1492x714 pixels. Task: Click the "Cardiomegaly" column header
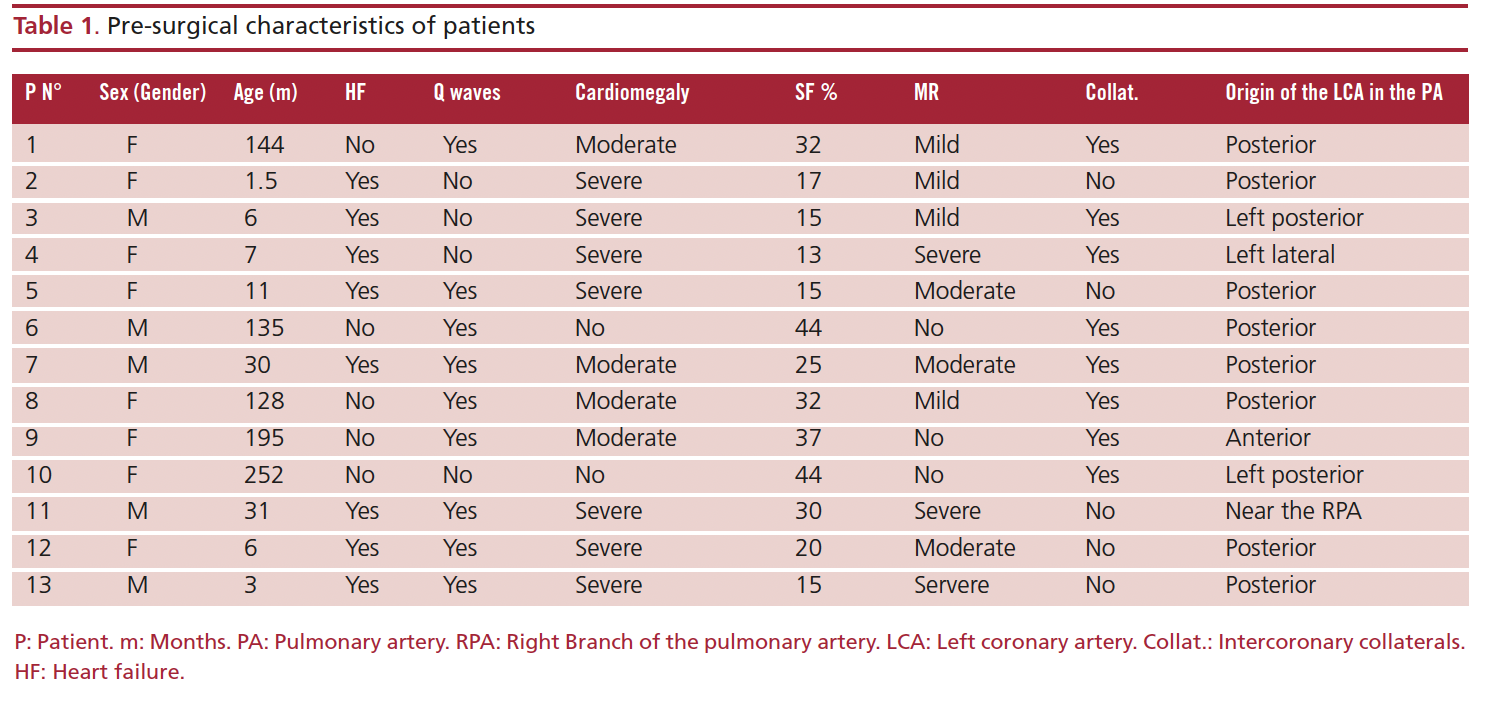632,93
